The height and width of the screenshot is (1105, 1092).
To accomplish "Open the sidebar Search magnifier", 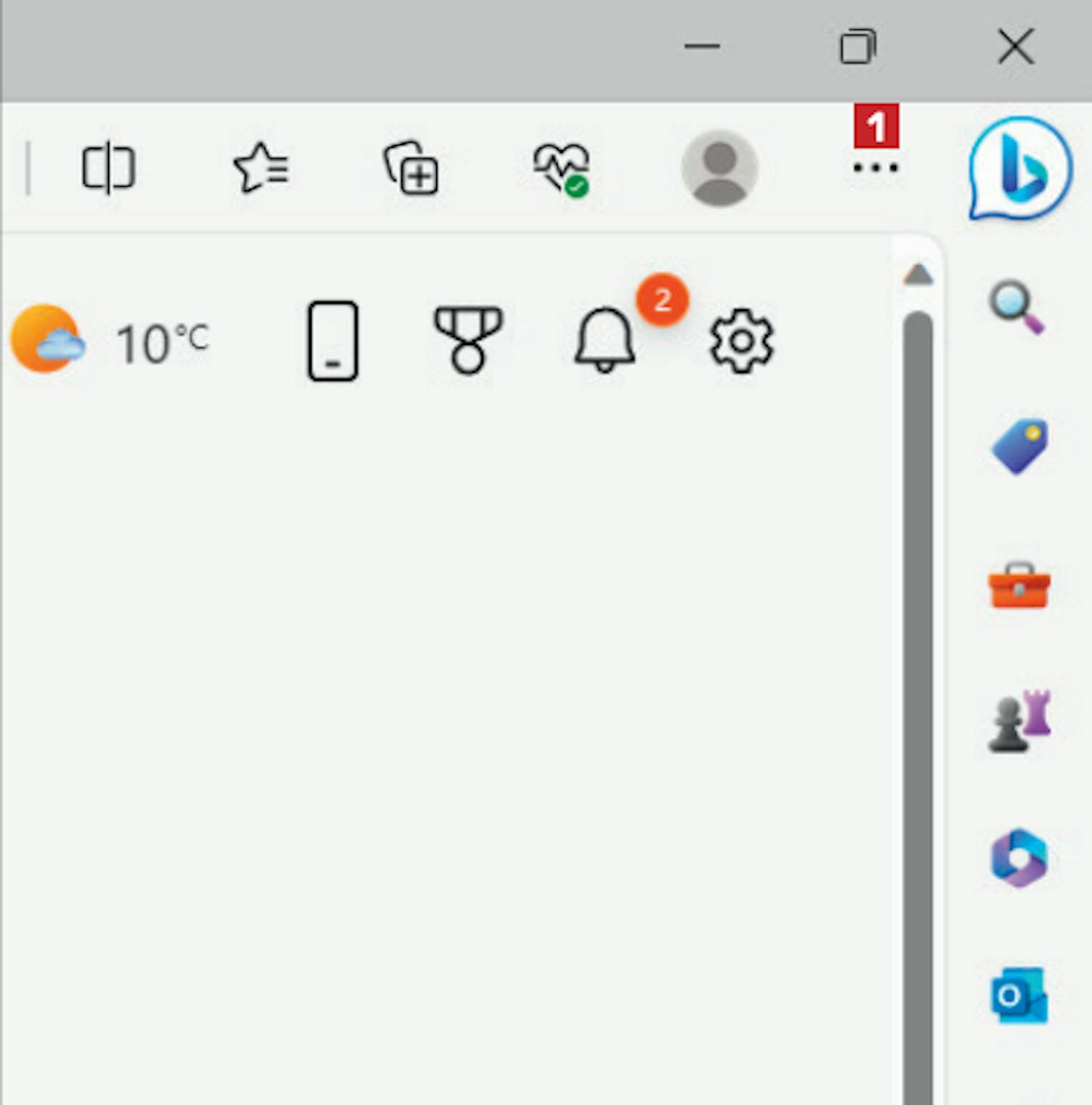I will 1017,307.
